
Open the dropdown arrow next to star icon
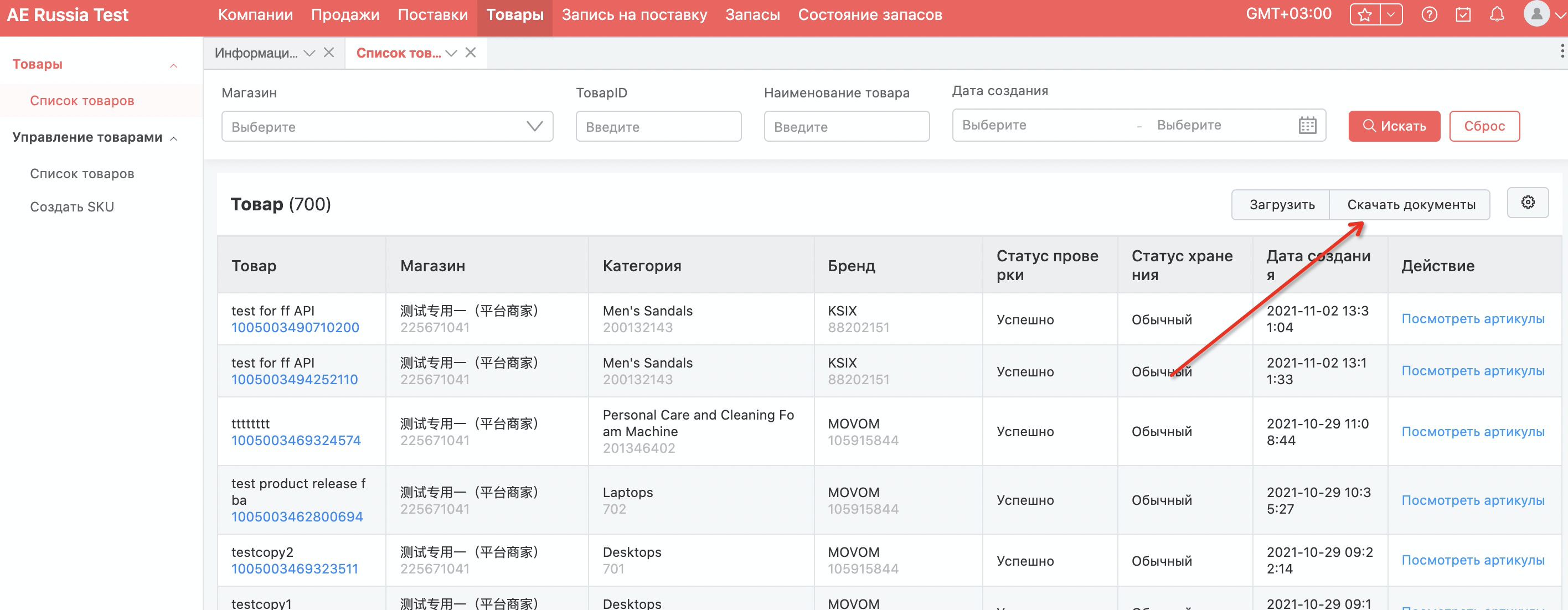tap(1391, 14)
